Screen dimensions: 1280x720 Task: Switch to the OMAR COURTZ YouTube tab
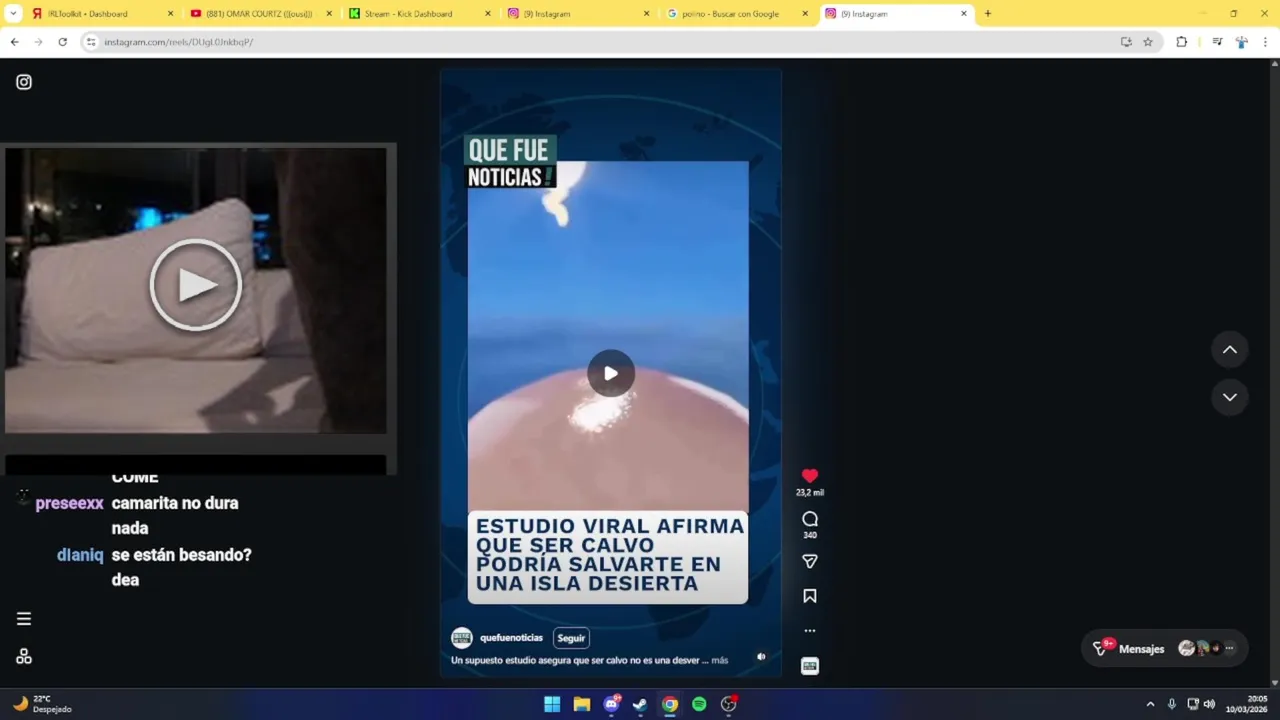(x=260, y=14)
